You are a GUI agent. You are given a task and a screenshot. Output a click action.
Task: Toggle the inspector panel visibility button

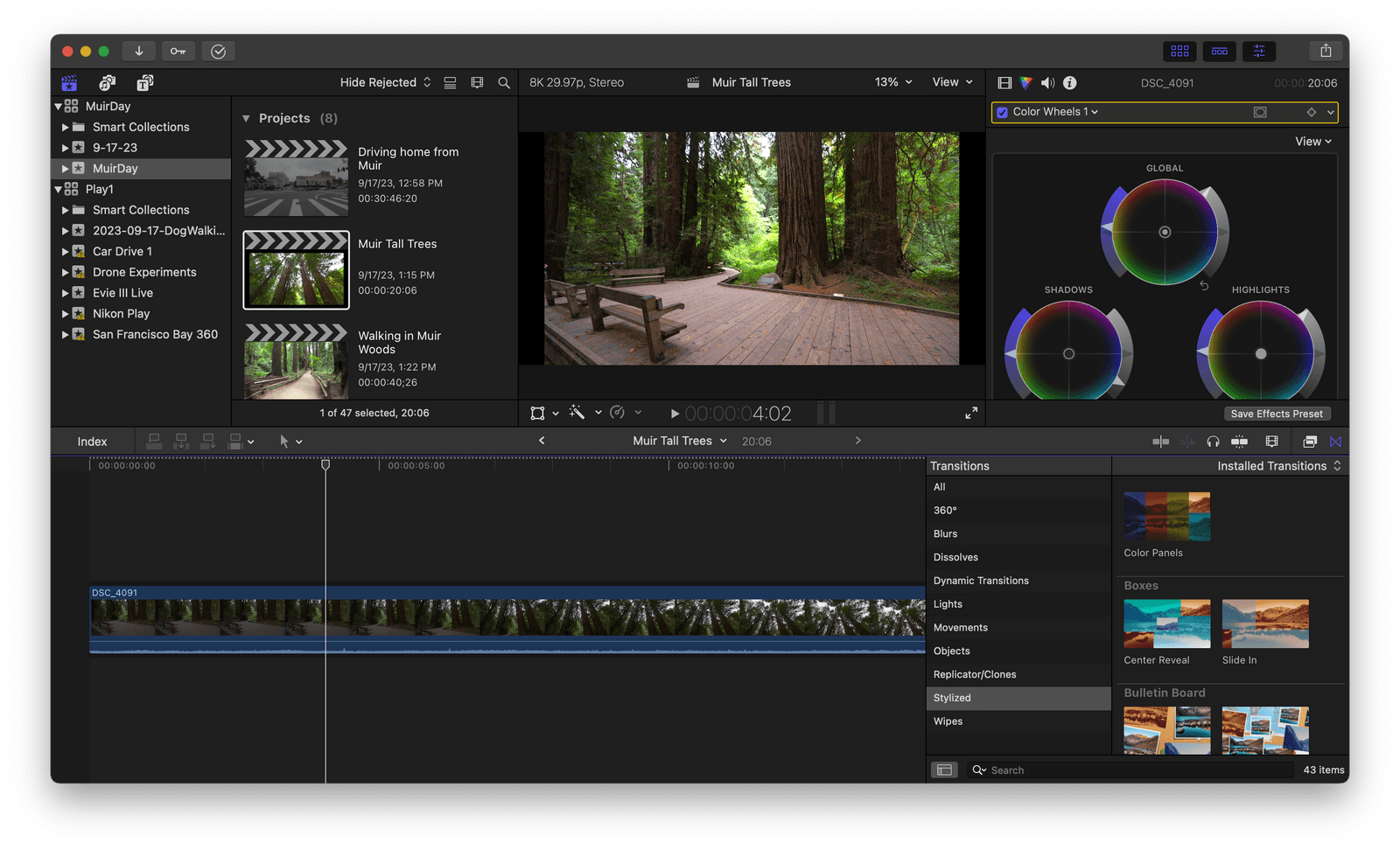tap(1259, 51)
